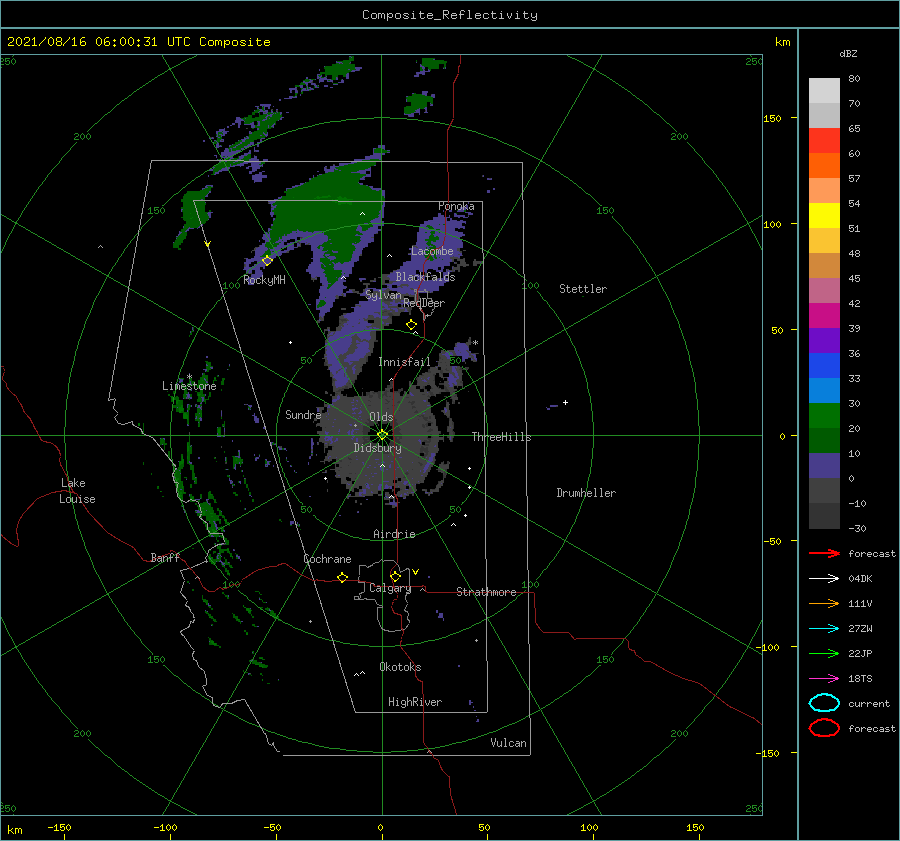Click the Okotoks town label

[x=400, y=667]
